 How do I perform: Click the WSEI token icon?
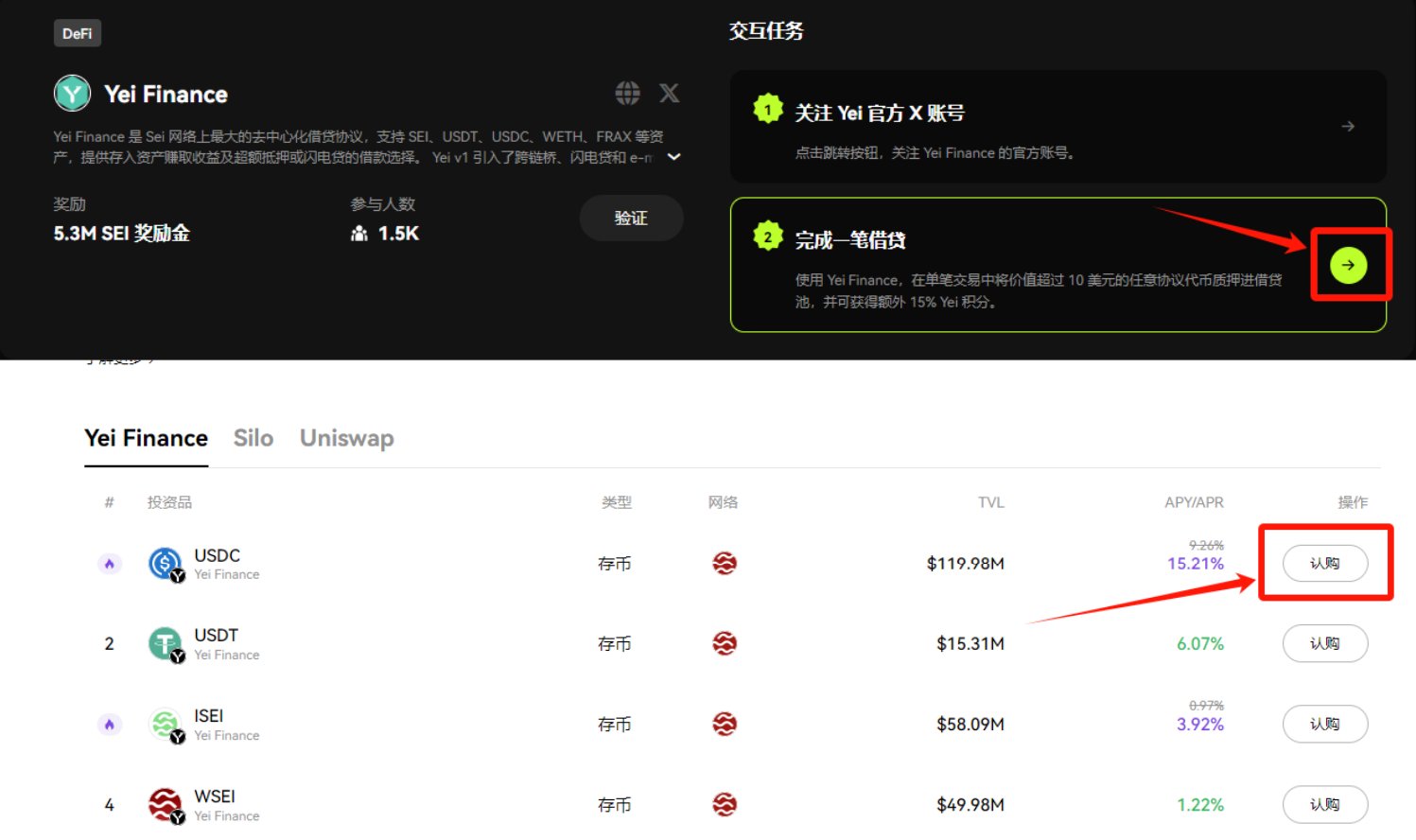coord(166,805)
